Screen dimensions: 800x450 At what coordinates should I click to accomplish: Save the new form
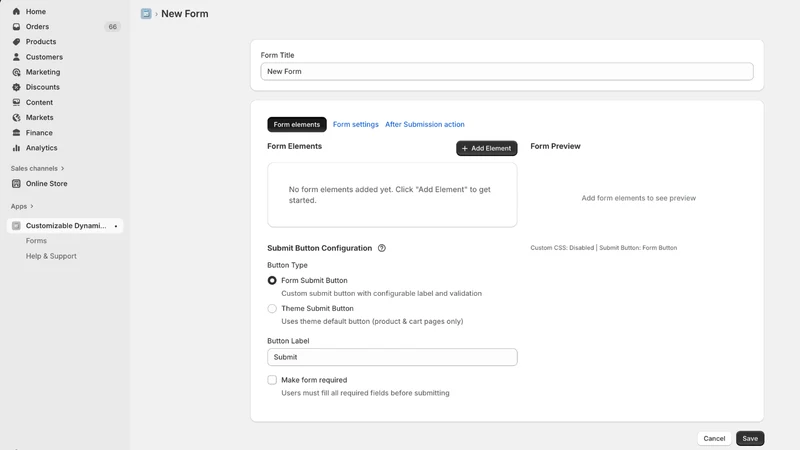click(750, 438)
